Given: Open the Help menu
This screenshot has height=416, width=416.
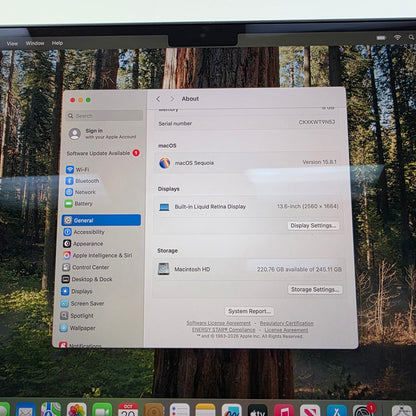Looking at the screenshot, I should (x=57, y=43).
